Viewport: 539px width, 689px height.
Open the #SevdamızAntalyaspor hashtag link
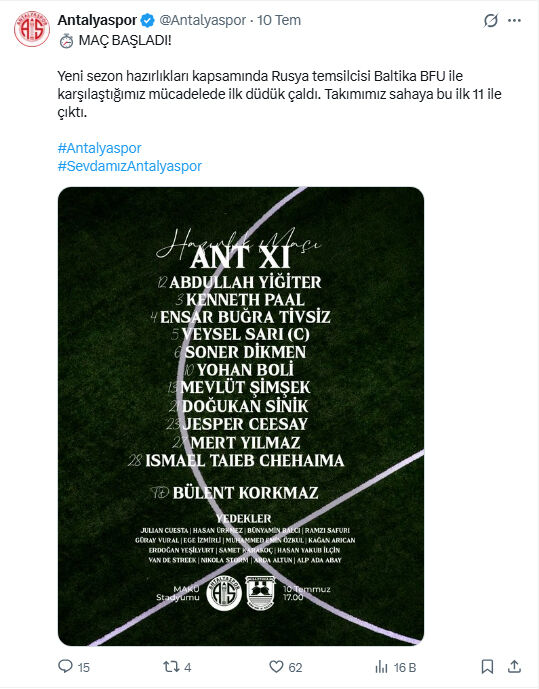pyautogui.click(x=130, y=166)
